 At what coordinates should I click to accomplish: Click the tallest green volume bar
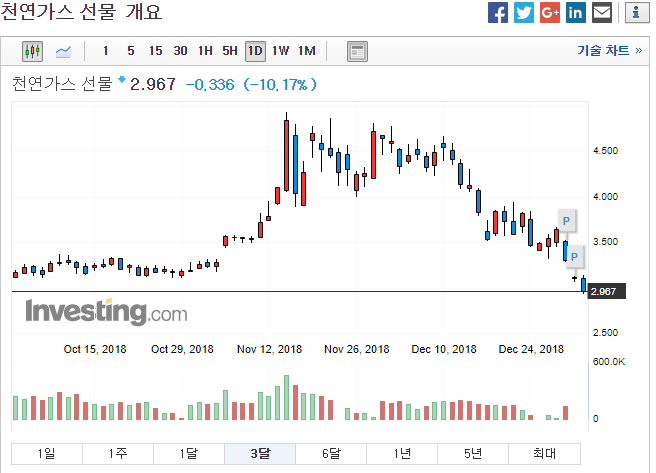click(x=287, y=398)
